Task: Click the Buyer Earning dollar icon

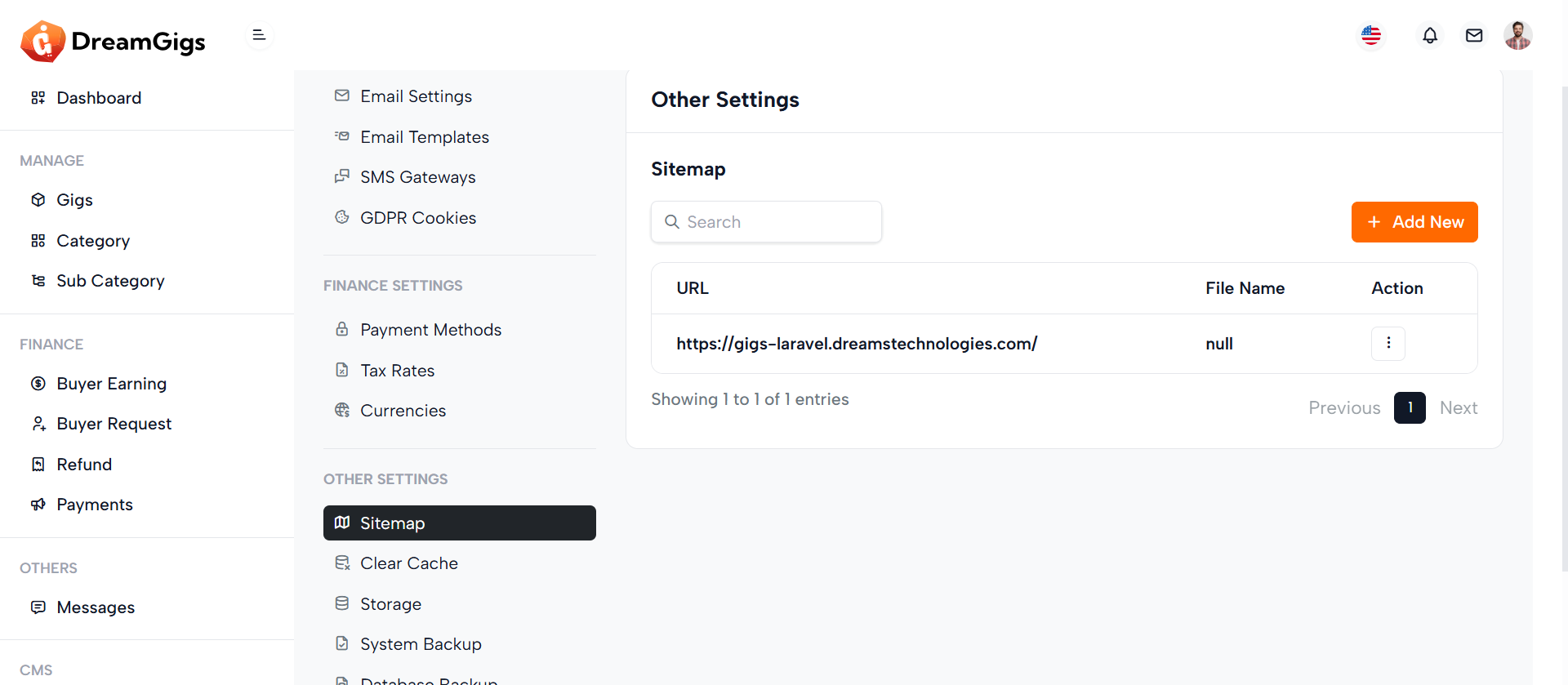Action: click(x=38, y=384)
